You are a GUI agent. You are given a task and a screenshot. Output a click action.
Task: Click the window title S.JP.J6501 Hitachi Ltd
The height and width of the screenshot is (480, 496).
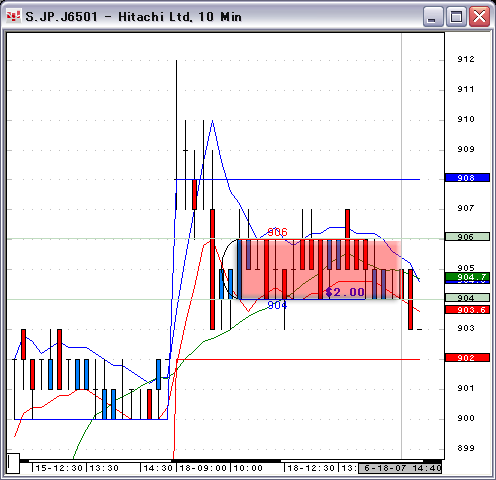[133, 17]
